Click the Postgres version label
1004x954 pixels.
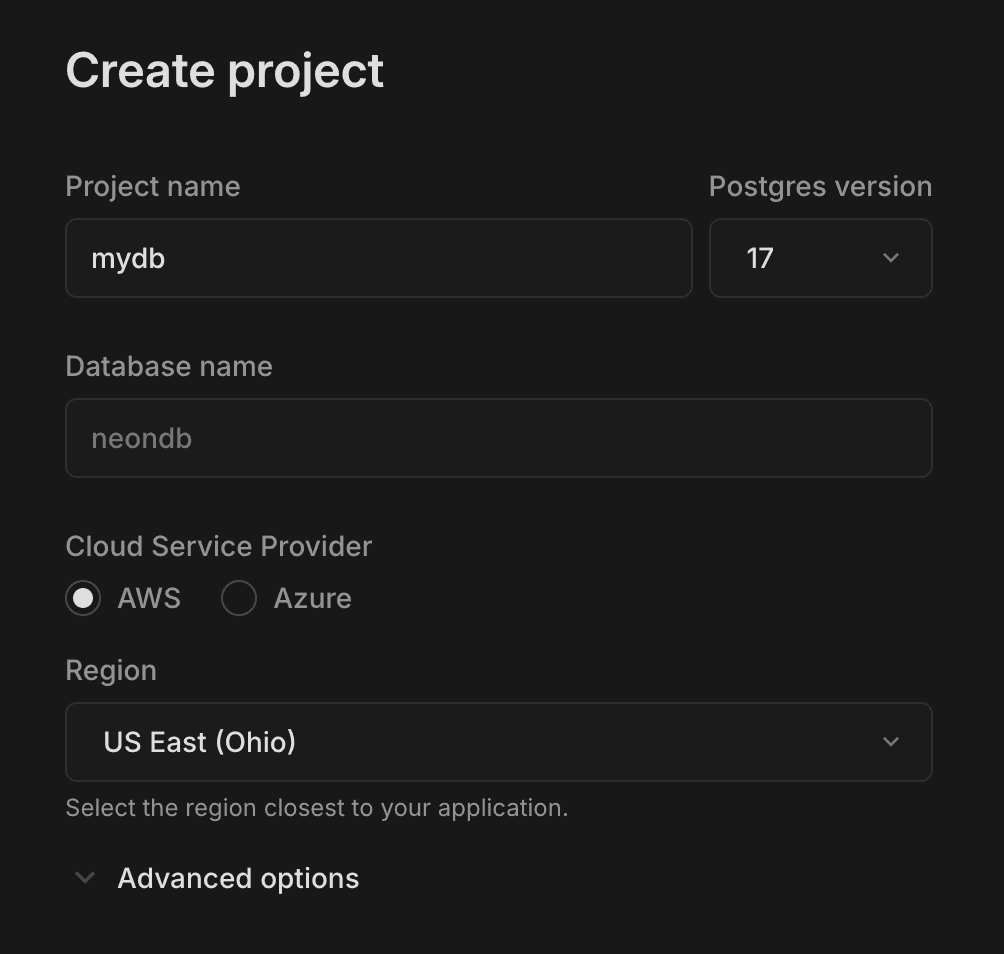point(820,187)
